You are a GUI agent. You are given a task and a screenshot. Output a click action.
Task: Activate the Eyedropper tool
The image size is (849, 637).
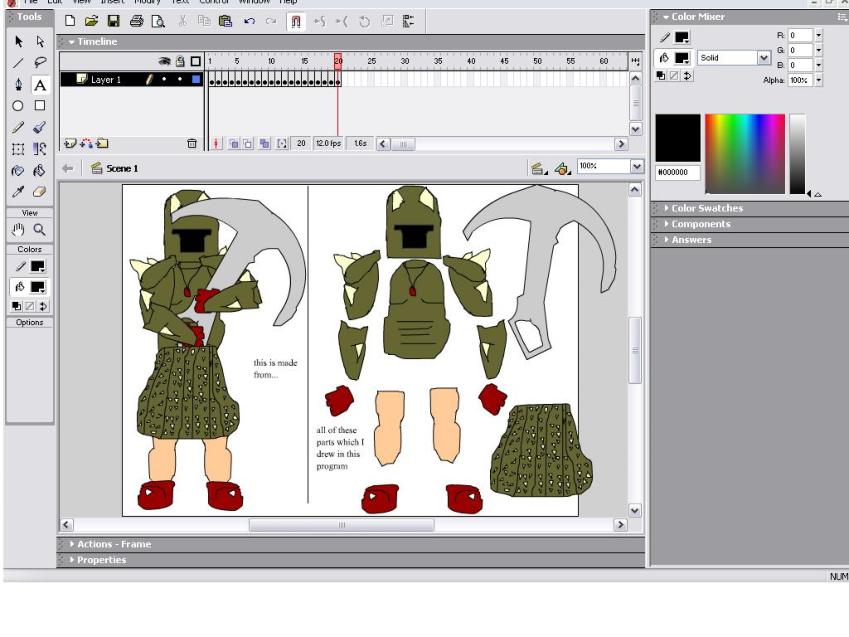coord(18,191)
